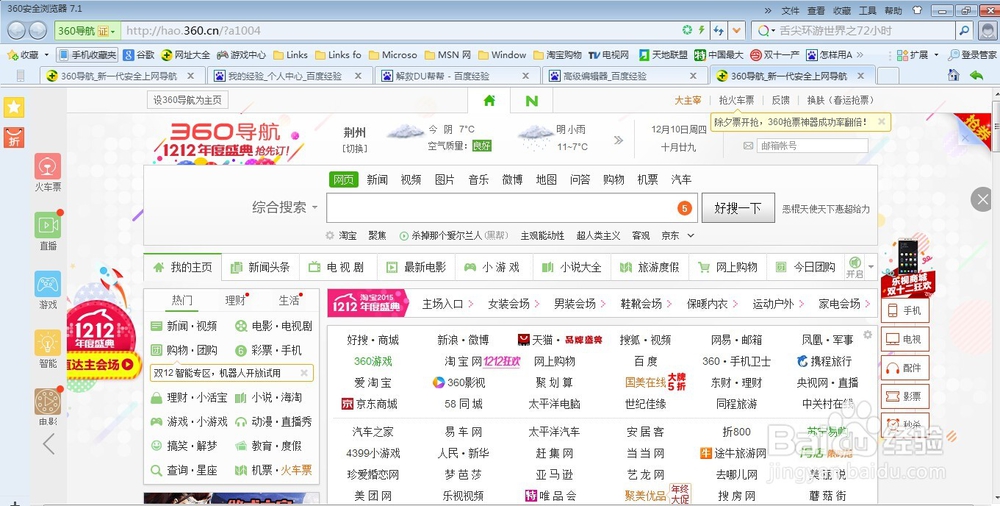Click the 好搜一下 search button
This screenshot has width=1000, height=506.
coord(738,208)
